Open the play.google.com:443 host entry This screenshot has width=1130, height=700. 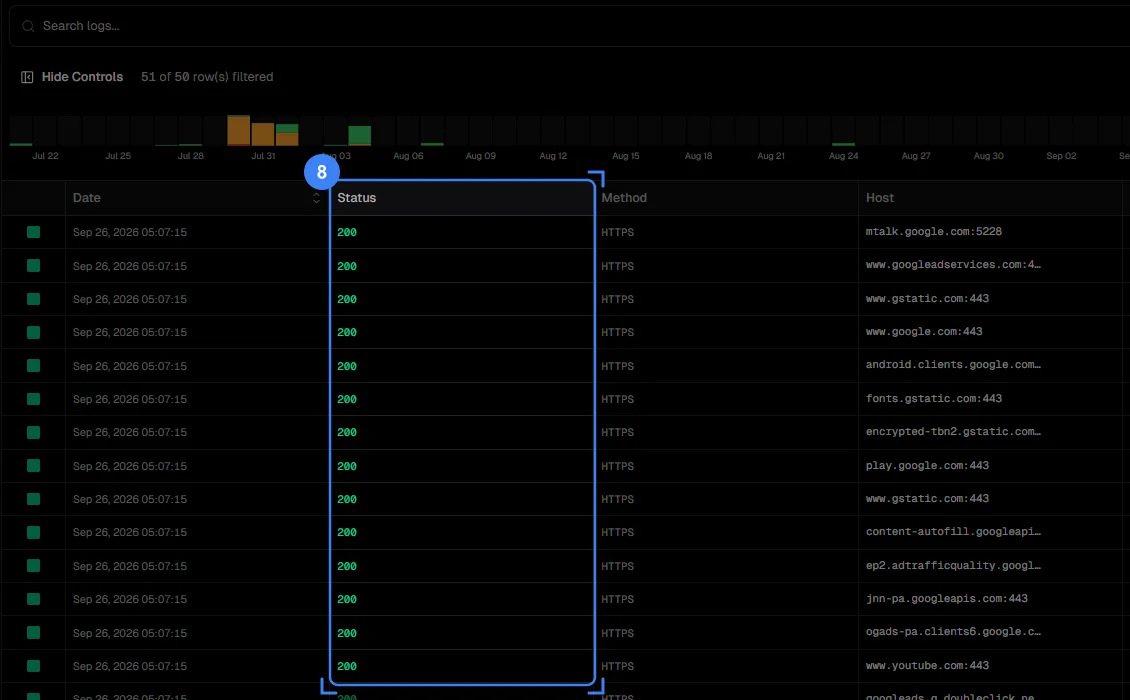point(927,465)
